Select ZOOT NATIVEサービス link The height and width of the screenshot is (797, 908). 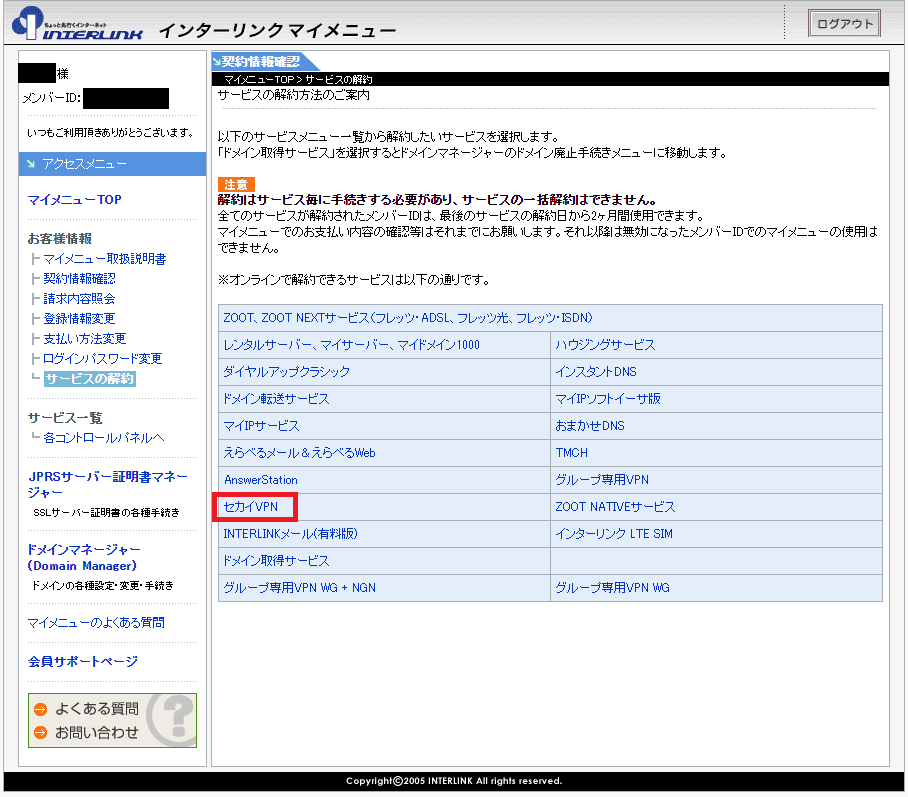(x=615, y=507)
